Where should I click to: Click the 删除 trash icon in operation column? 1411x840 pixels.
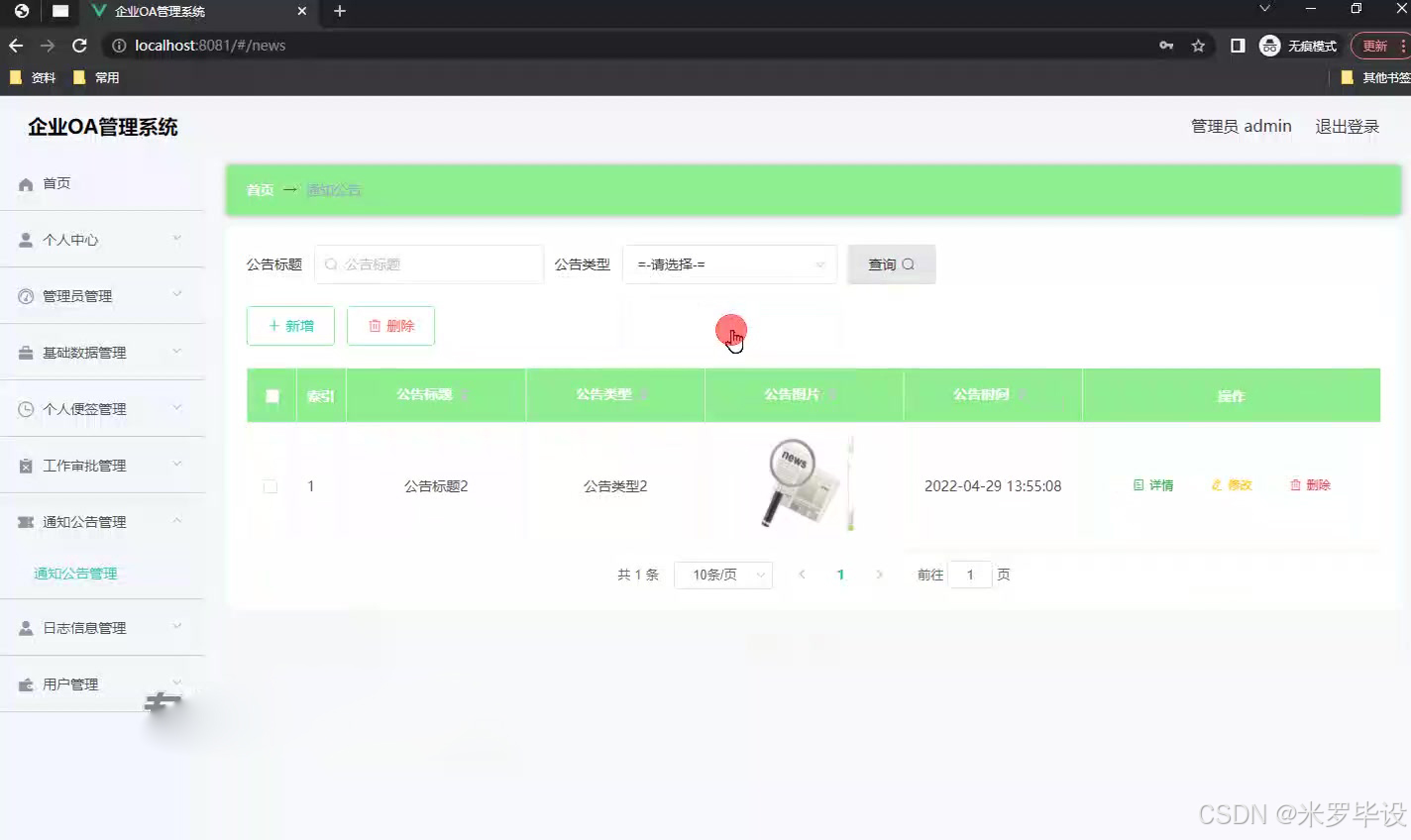click(x=1294, y=485)
